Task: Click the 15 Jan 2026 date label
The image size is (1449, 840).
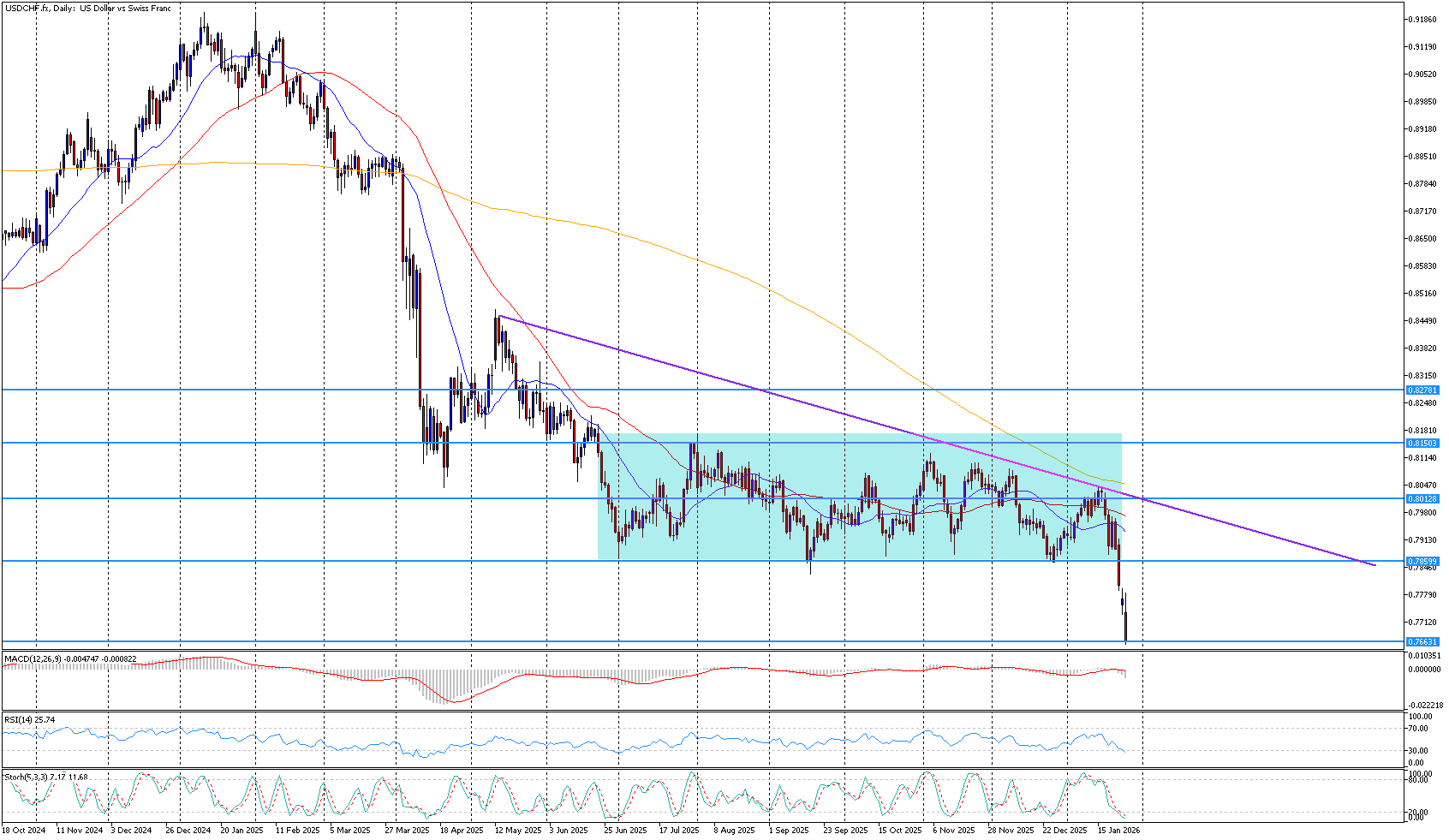Action: [1119, 830]
